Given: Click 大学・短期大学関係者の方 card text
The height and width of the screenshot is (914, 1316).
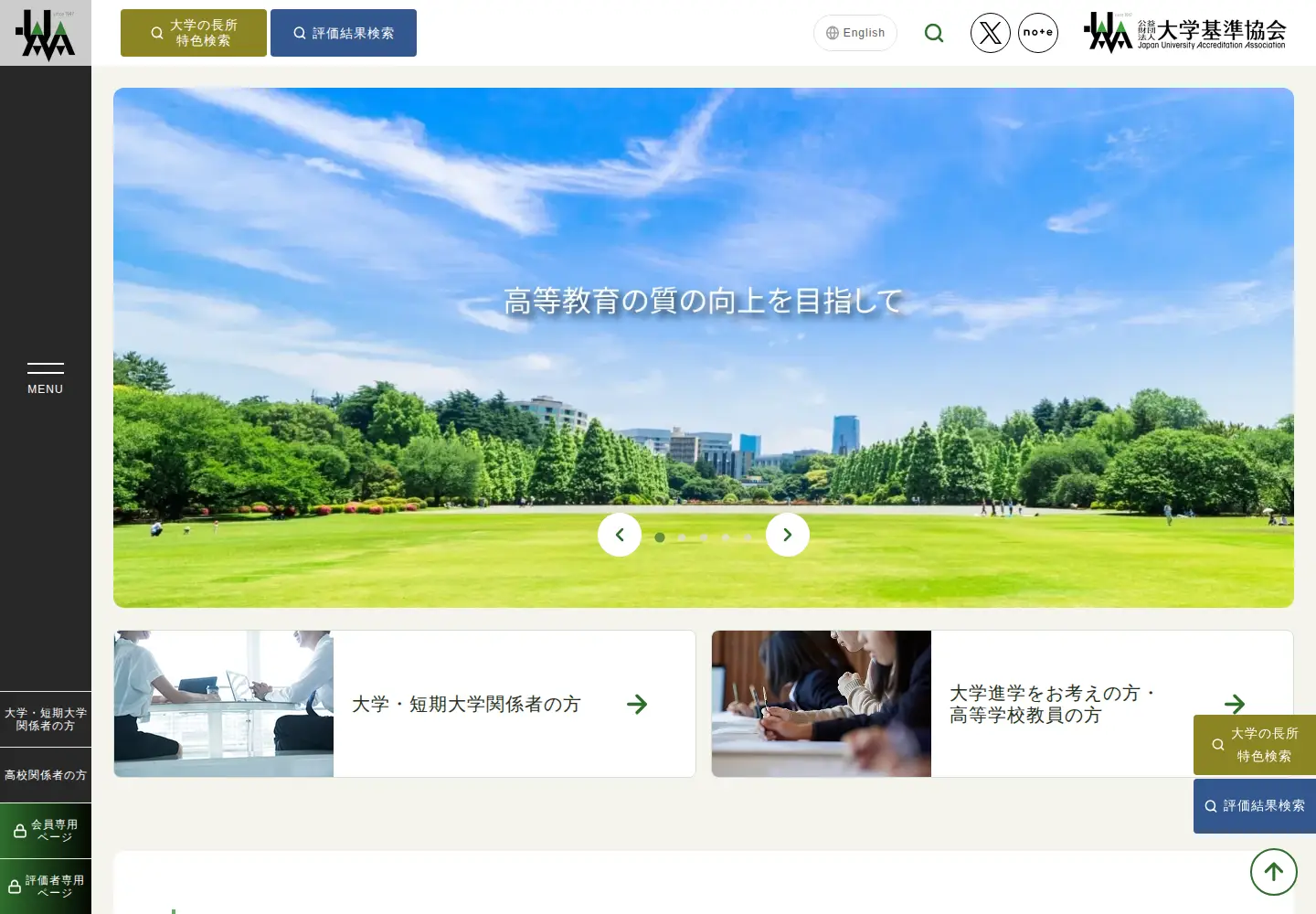Looking at the screenshot, I should tap(466, 704).
